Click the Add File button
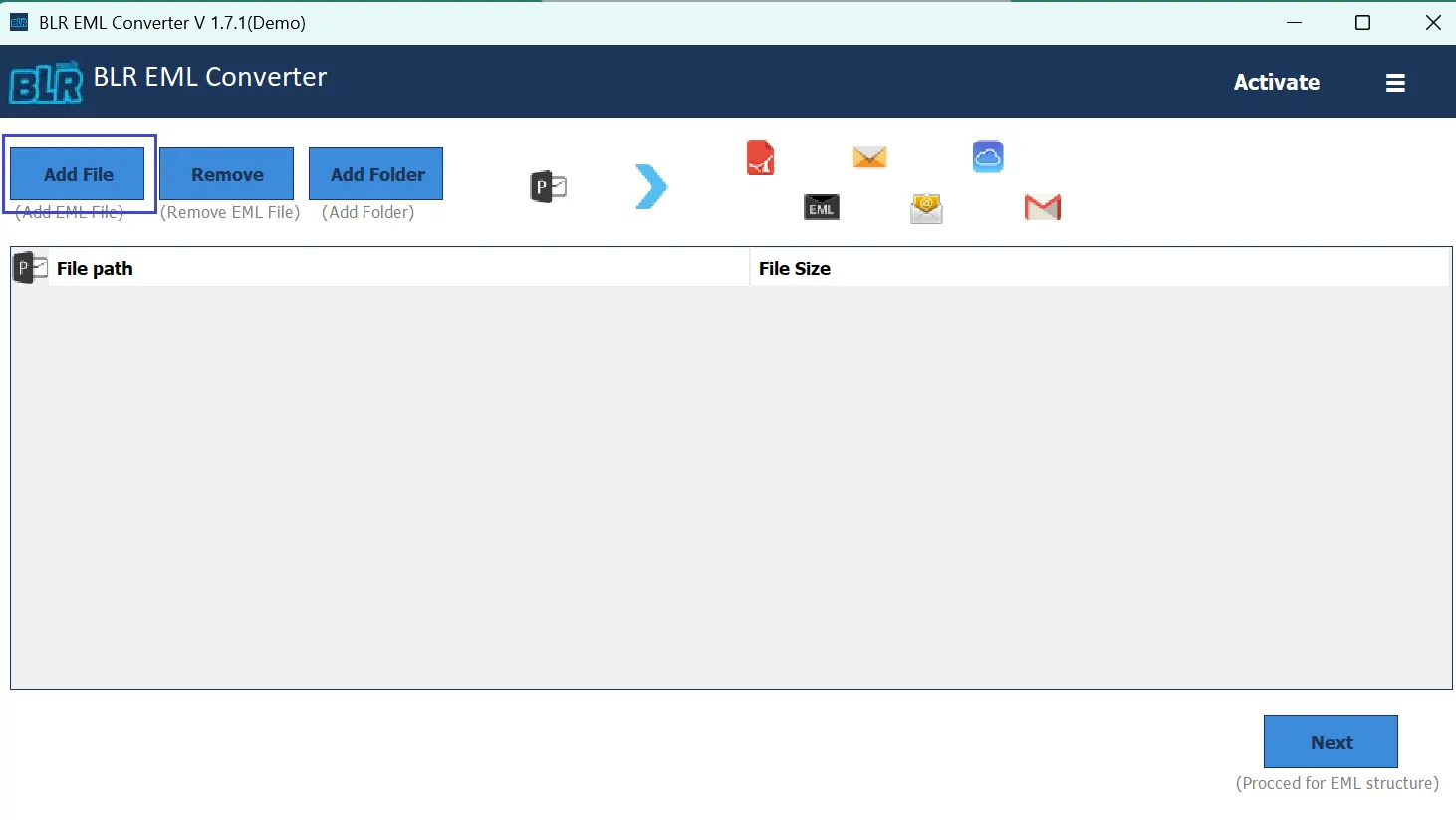This screenshot has height=820, width=1456. (77, 173)
